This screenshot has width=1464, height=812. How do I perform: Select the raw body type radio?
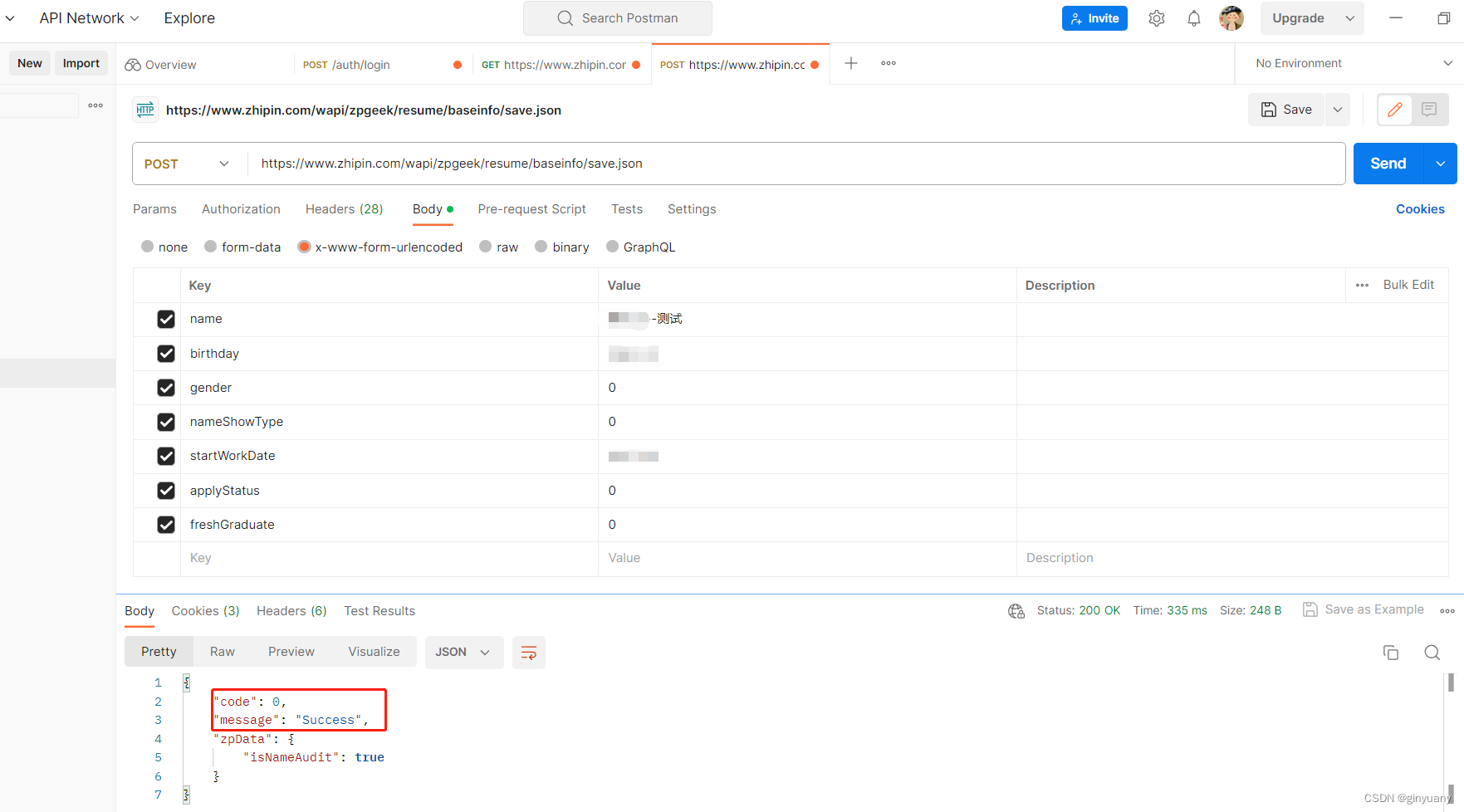click(486, 247)
